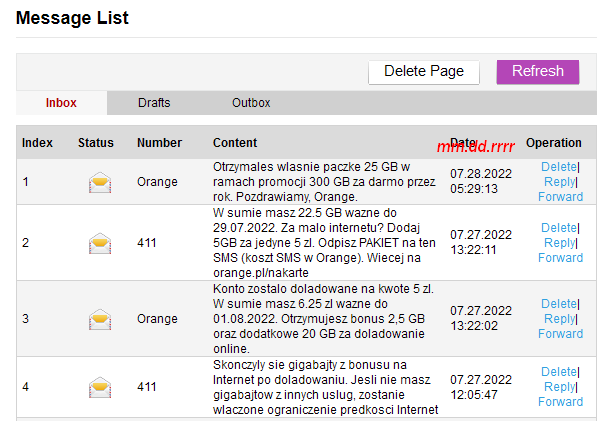Delete message 2 from 411
The image size is (607, 421).
coord(558,228)
